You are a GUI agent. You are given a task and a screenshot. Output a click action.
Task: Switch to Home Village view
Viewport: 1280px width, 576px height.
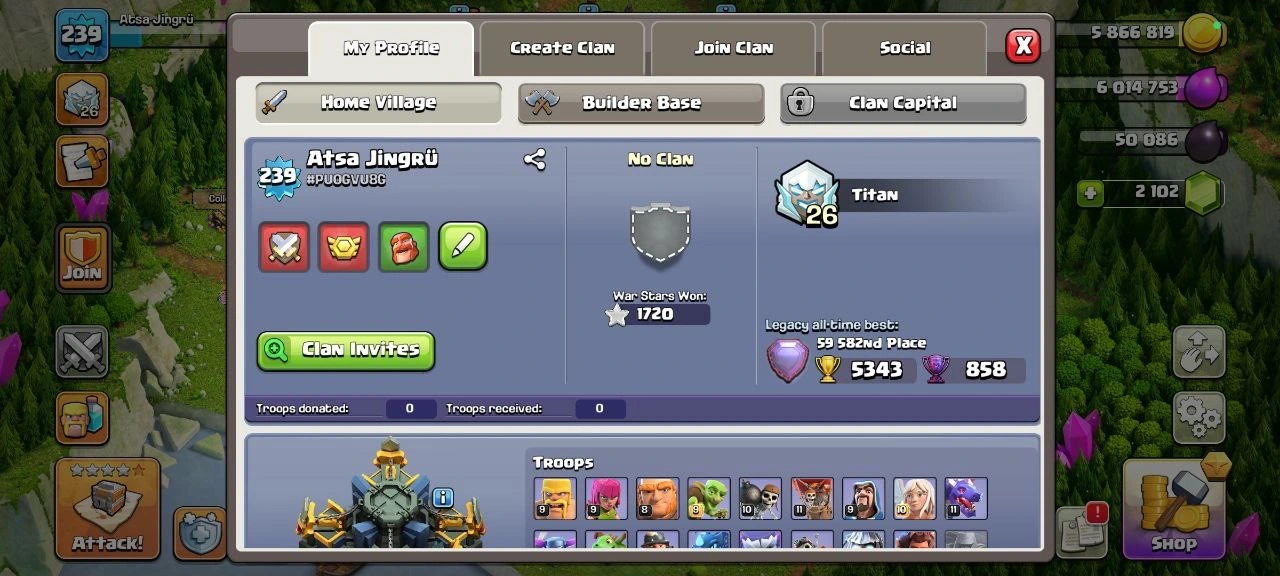tap(378, 103)
